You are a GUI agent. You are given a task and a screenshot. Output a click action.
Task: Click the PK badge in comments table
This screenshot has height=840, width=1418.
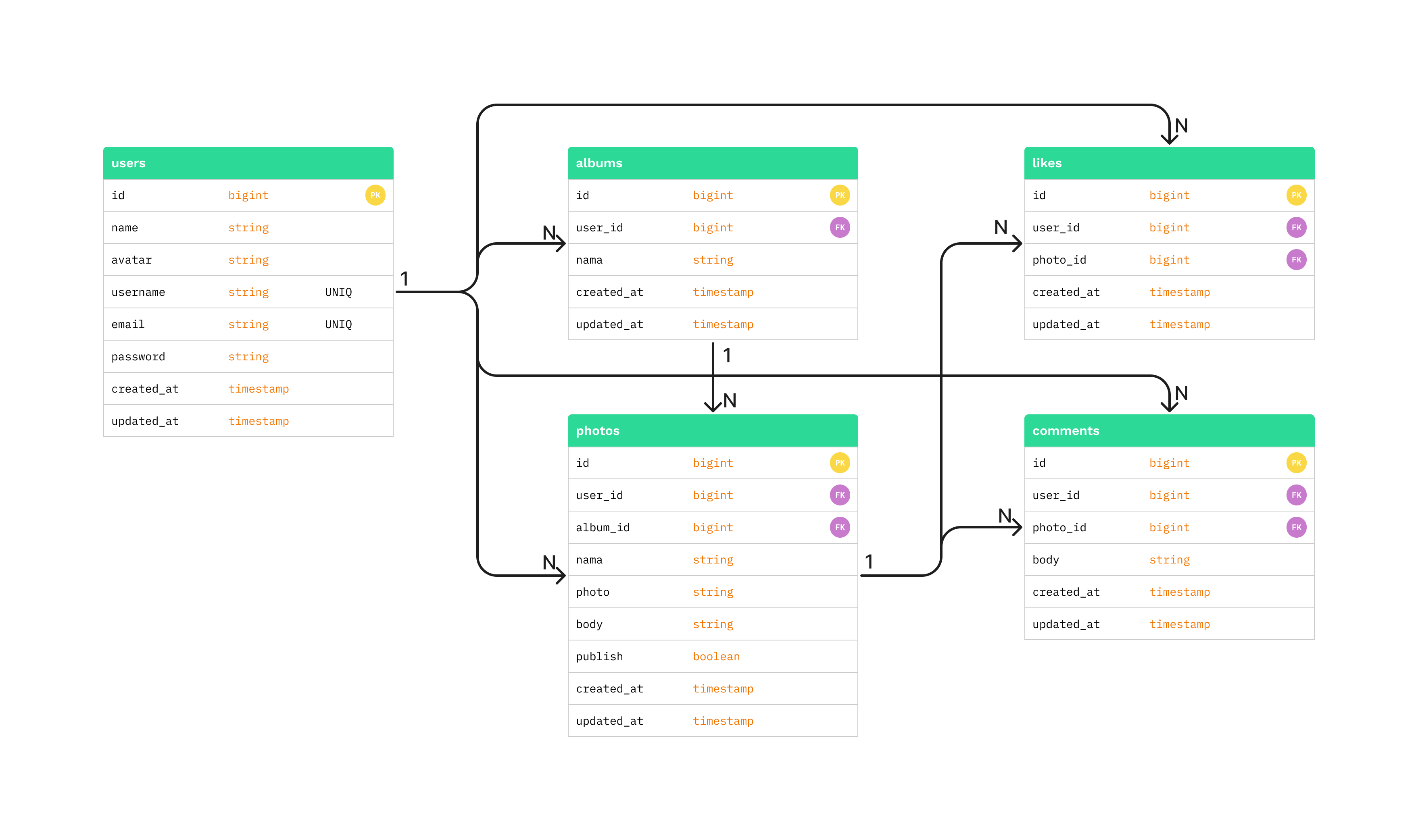tap(1296, 463)
